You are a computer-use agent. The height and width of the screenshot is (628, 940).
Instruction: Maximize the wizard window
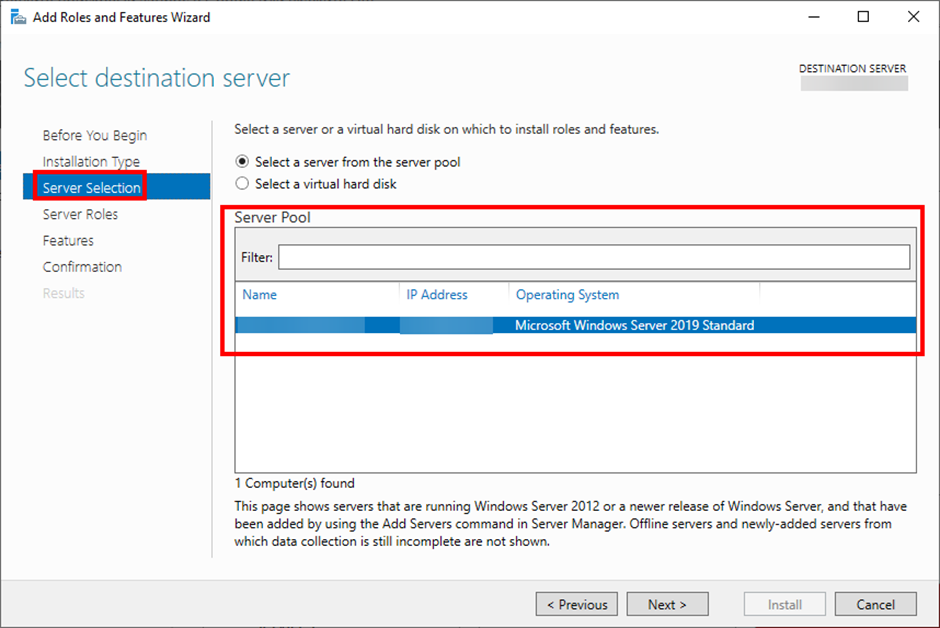click(x=863, y=17)
